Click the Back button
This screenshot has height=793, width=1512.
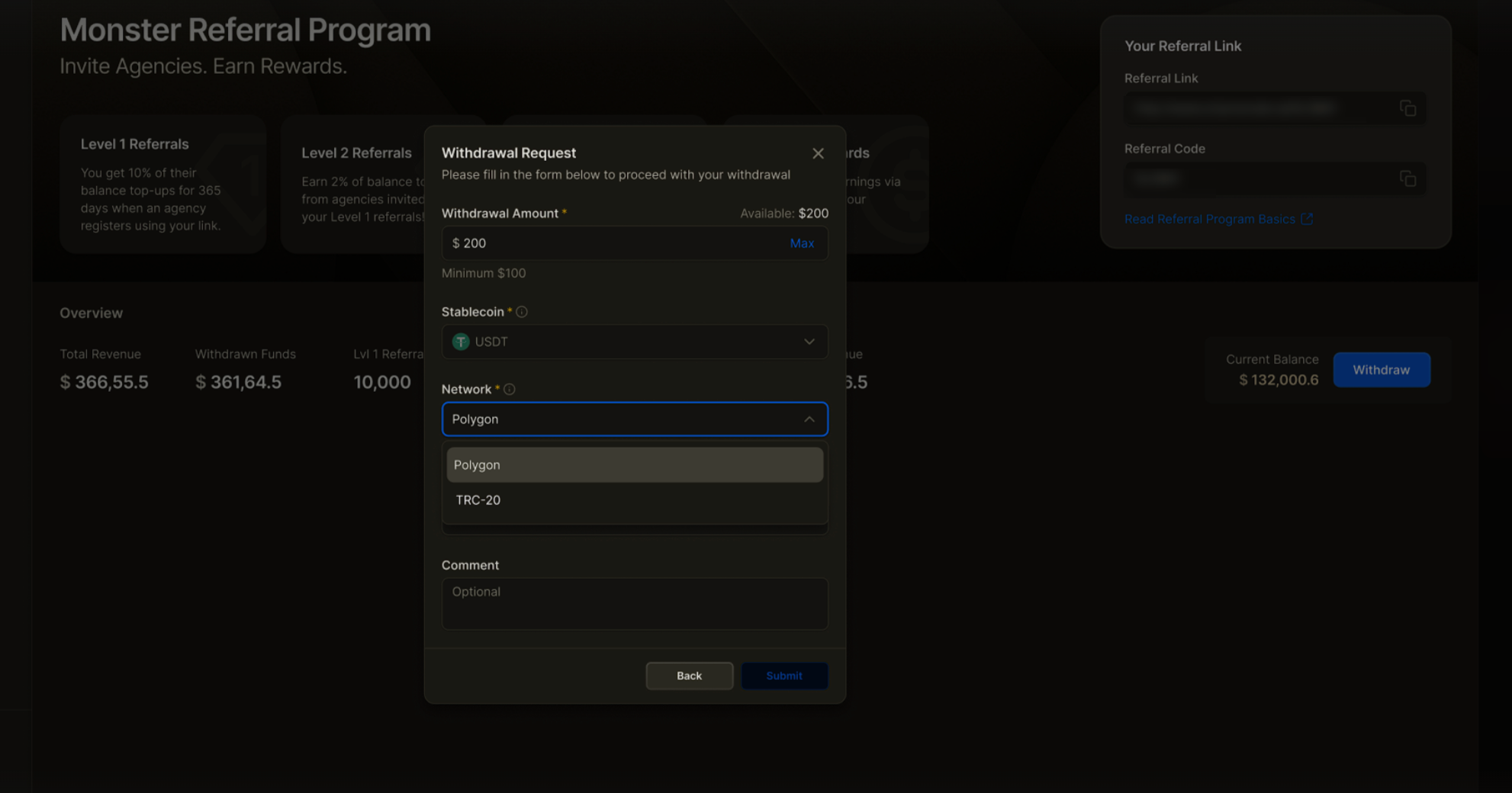[689, 676]
